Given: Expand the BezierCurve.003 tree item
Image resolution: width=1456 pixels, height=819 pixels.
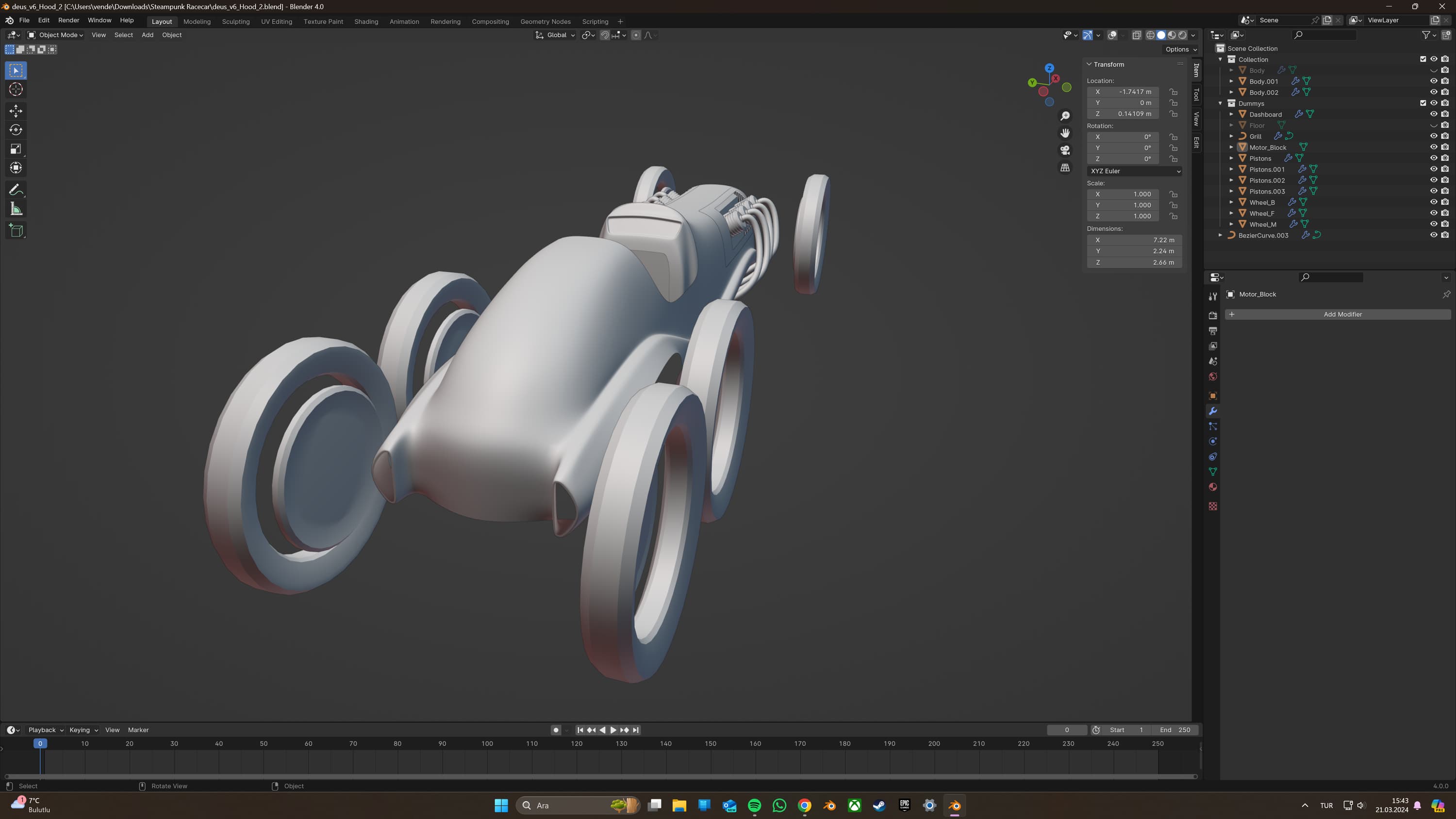Looking at the screenshot, I should [x=1220, y=235].
